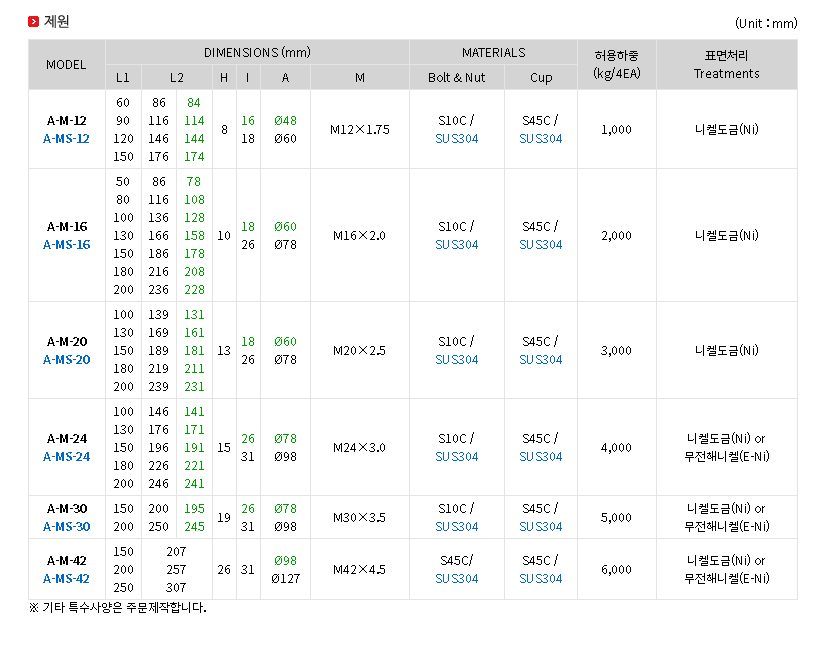Click the red arrow icon beside 제원
The image size is (832, 646).
coord(33,22)
